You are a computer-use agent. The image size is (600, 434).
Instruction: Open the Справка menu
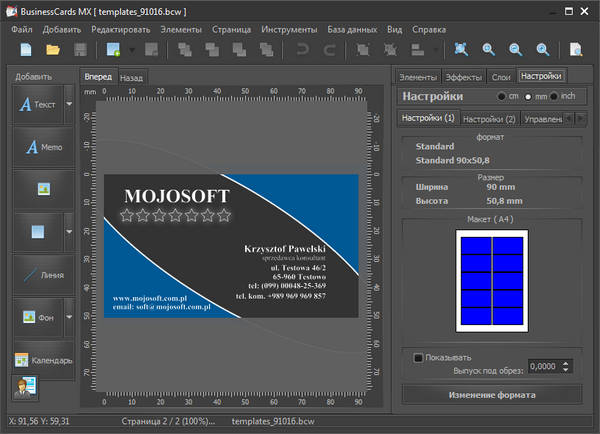pos(429,29)
